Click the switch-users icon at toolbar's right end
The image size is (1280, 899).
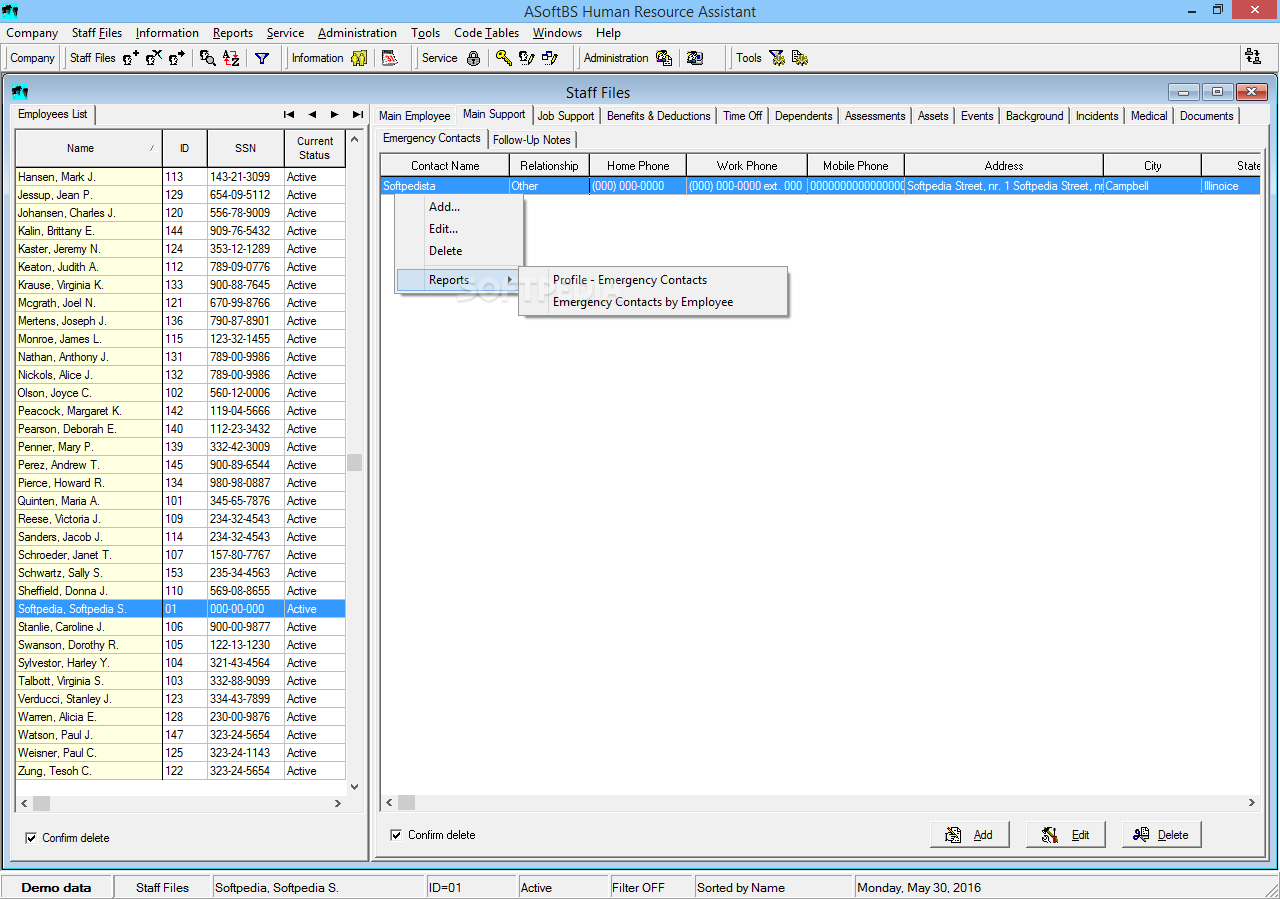tap(1253, 57)
